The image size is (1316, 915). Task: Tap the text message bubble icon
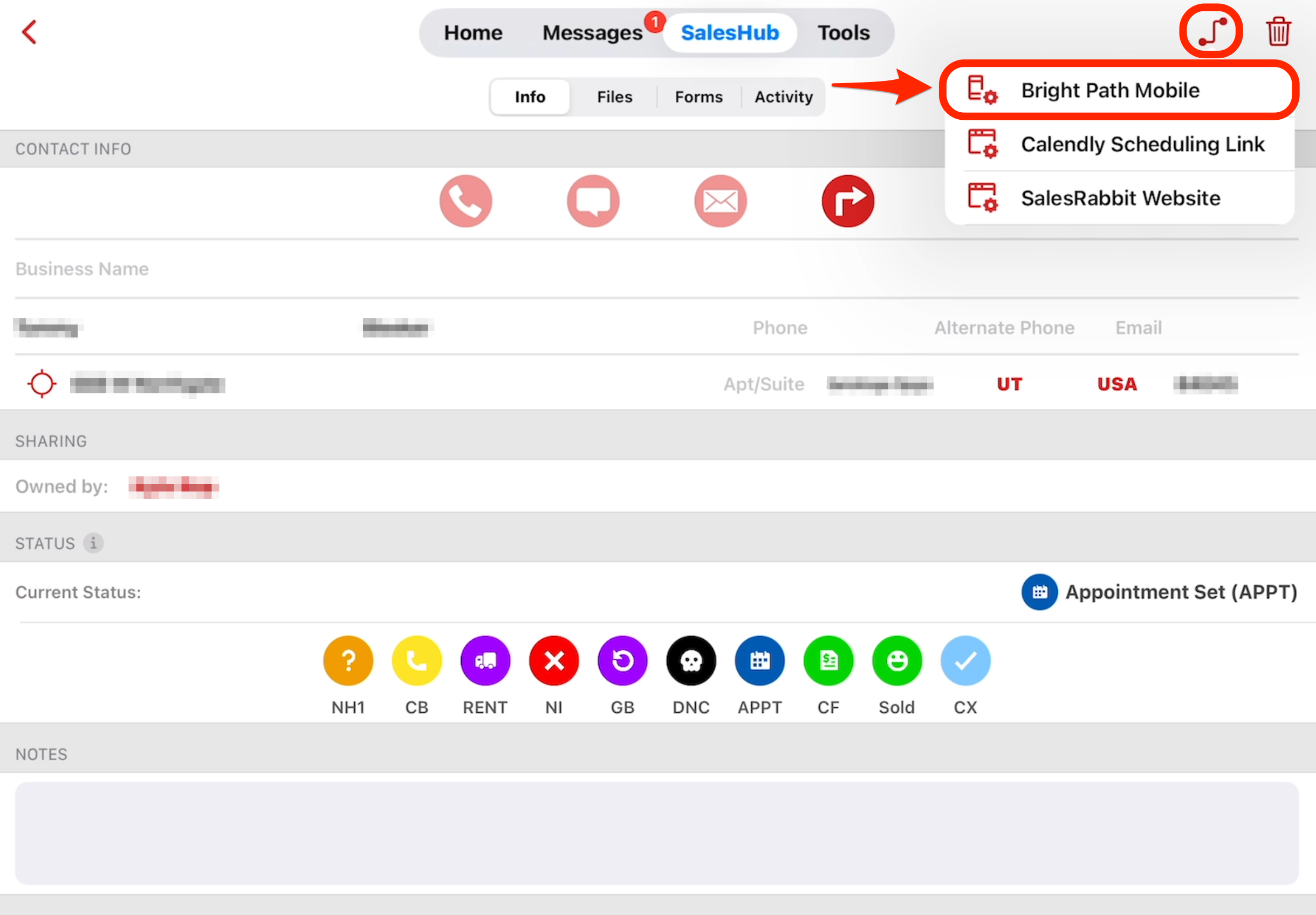(593, 201)
